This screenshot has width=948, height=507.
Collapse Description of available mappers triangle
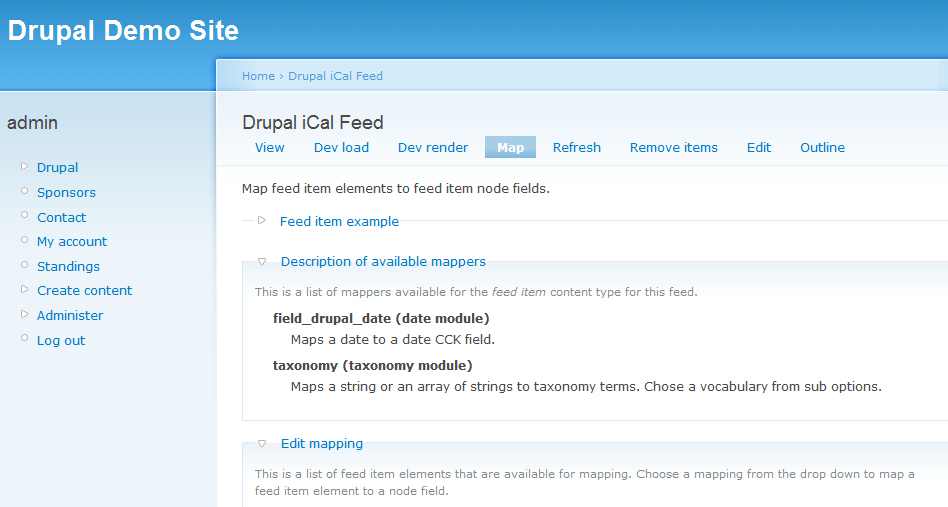262,261
